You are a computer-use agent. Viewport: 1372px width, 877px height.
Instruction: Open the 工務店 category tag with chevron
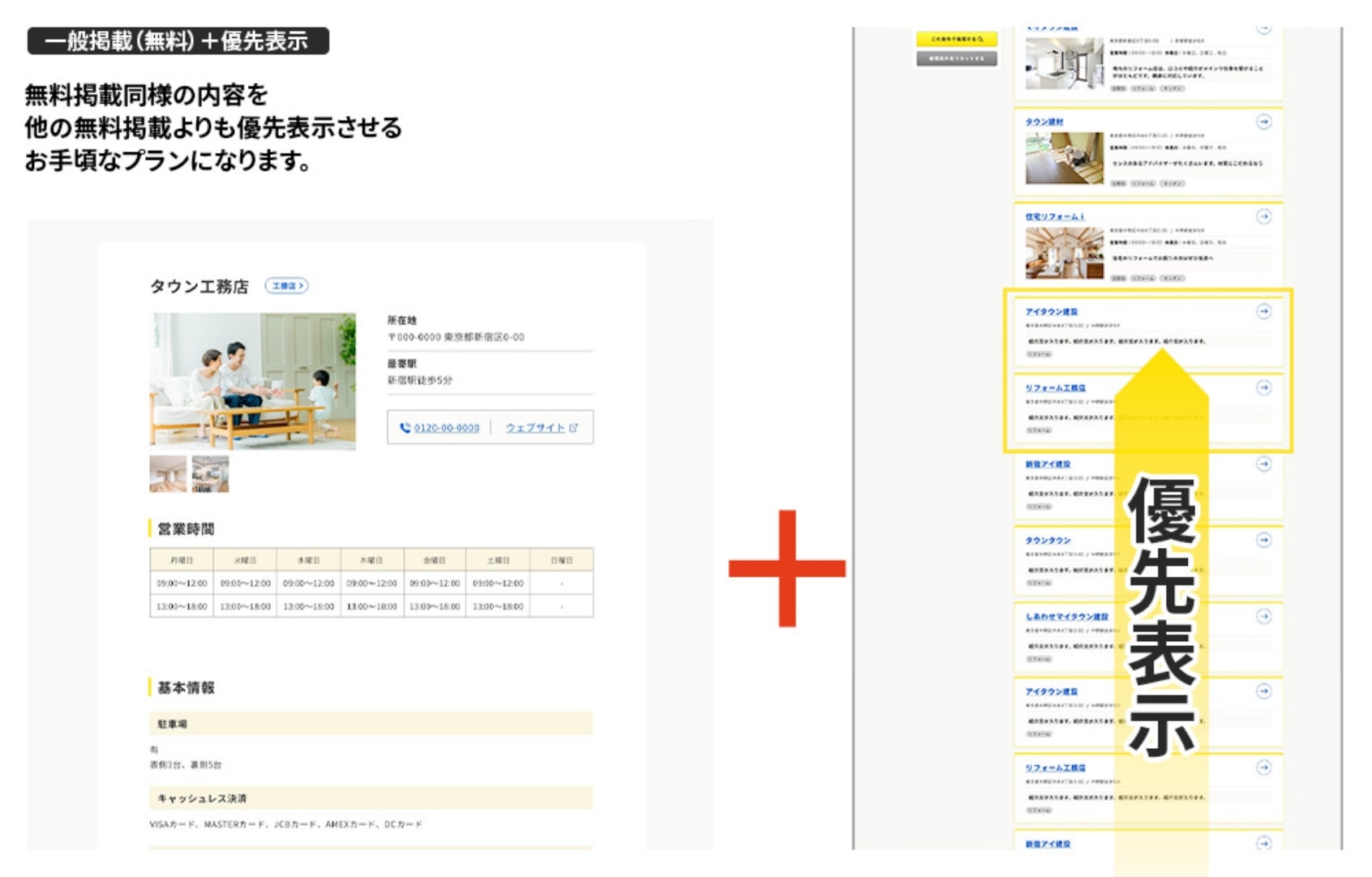[286, 286]
